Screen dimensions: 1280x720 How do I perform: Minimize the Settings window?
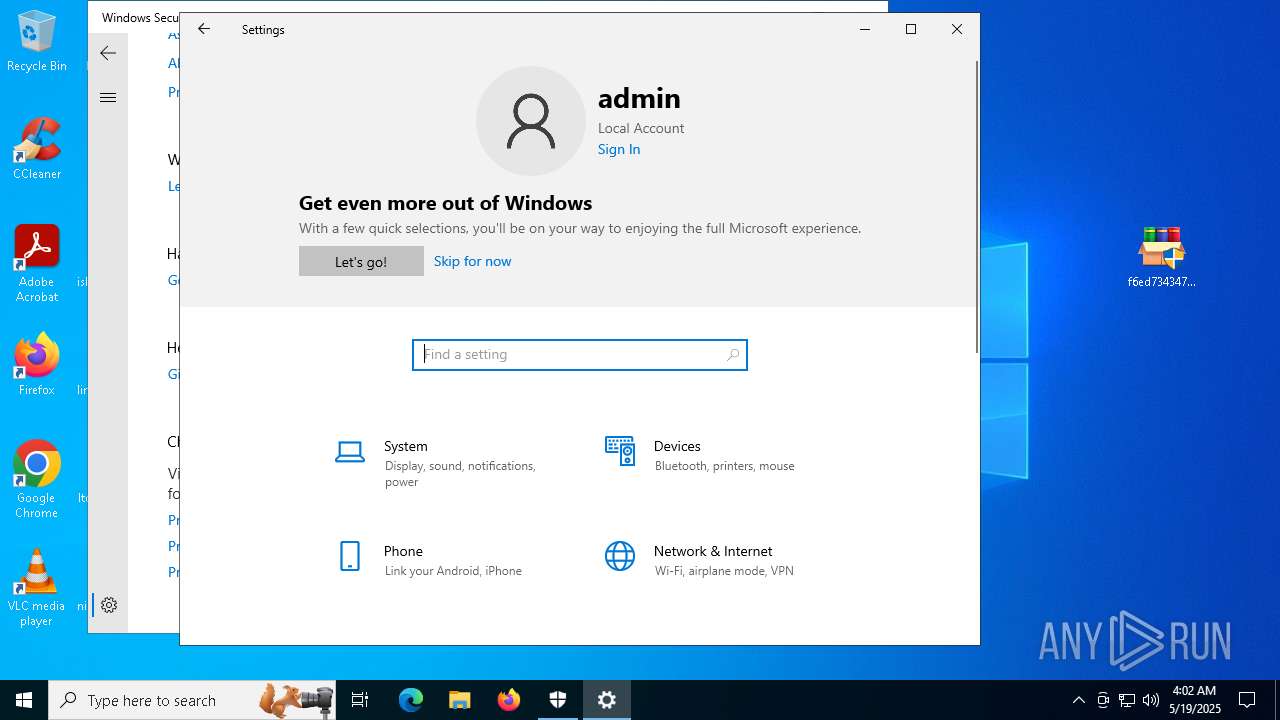865,29
